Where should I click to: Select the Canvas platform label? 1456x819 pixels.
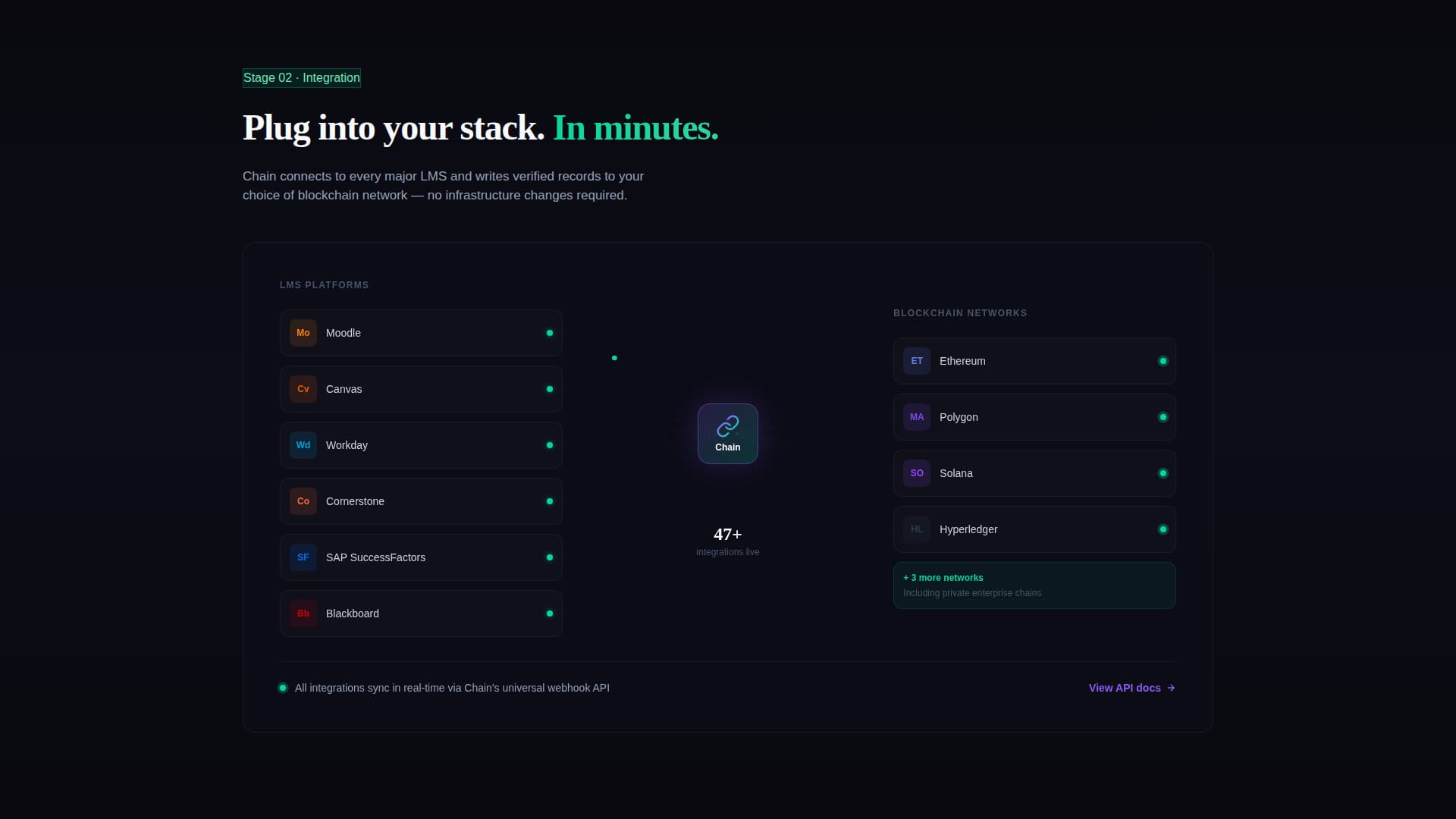[x=344, y=389]
